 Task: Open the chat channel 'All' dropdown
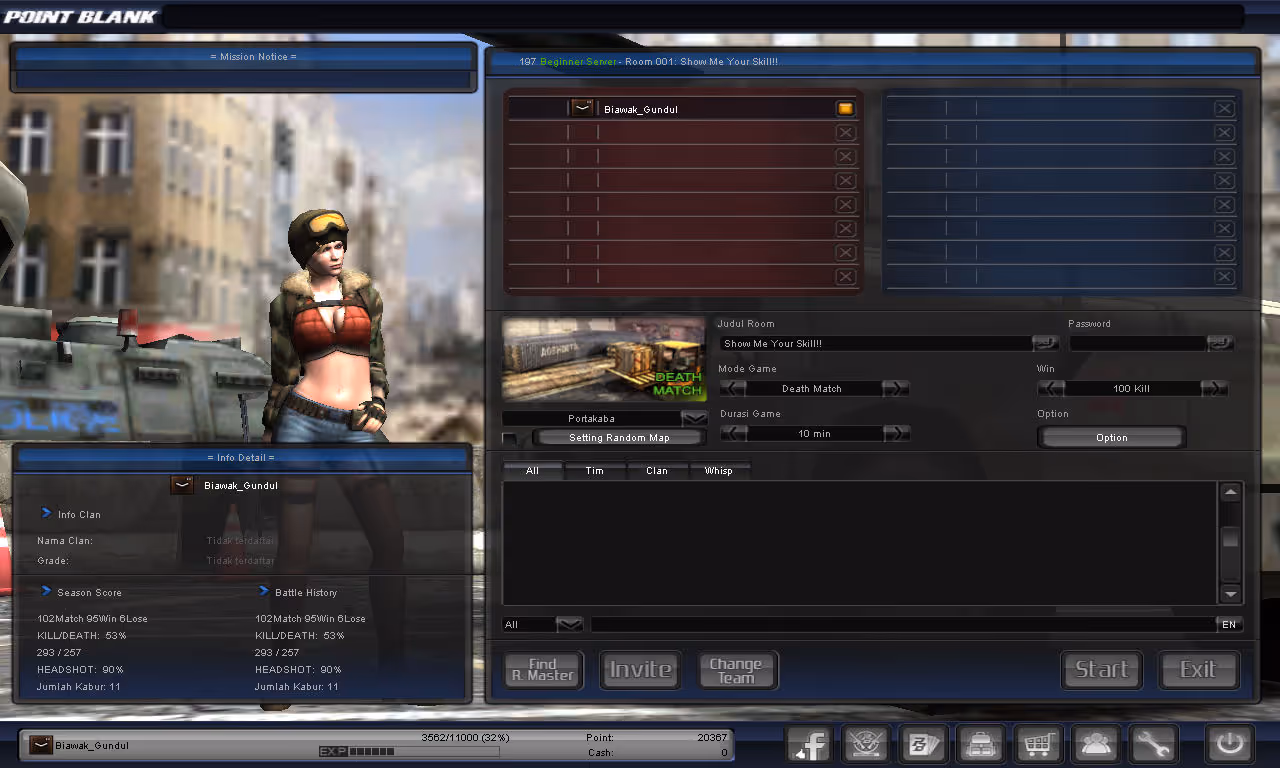pos(569,624)
